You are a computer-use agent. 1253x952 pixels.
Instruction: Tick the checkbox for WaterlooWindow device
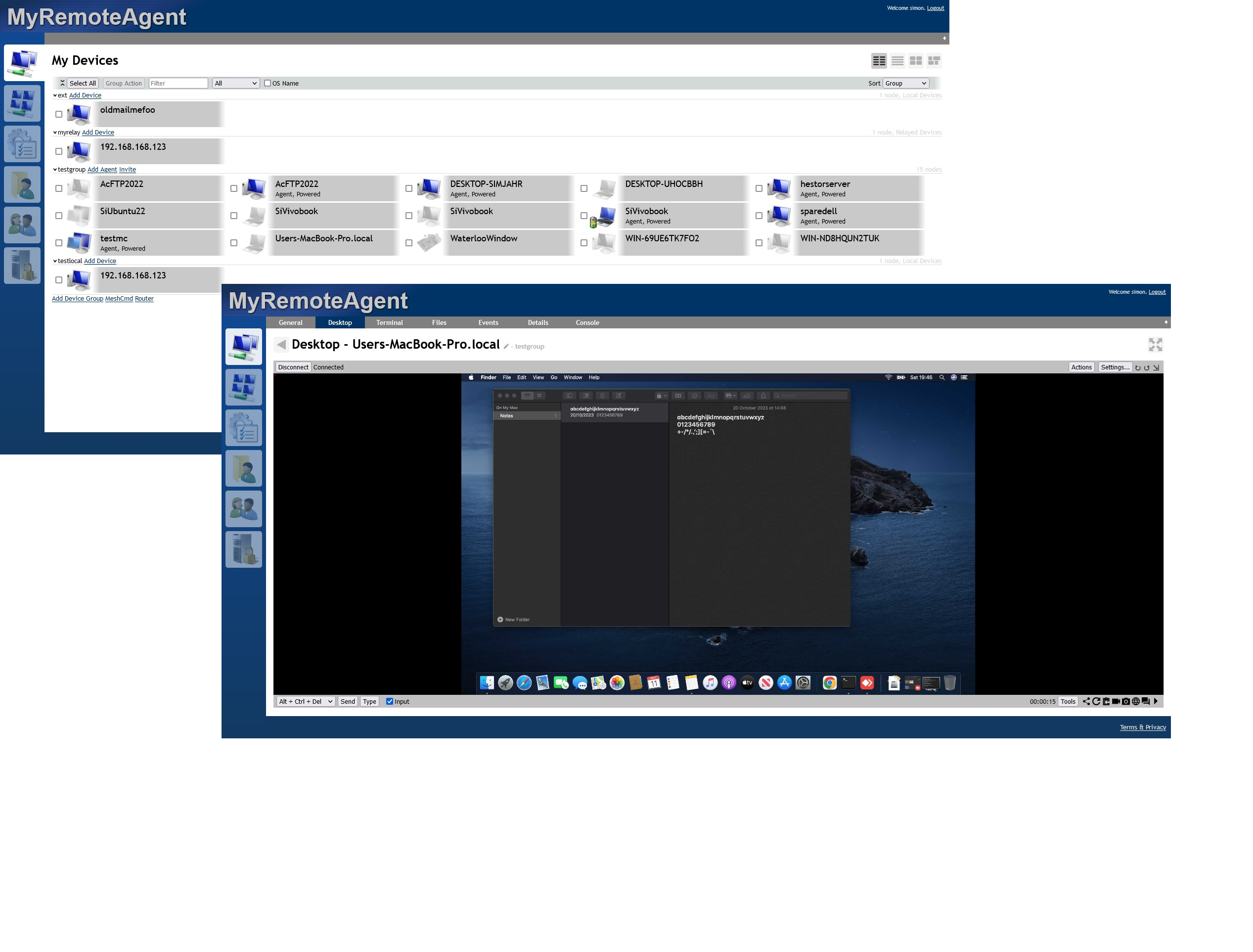tap(408, 243)
